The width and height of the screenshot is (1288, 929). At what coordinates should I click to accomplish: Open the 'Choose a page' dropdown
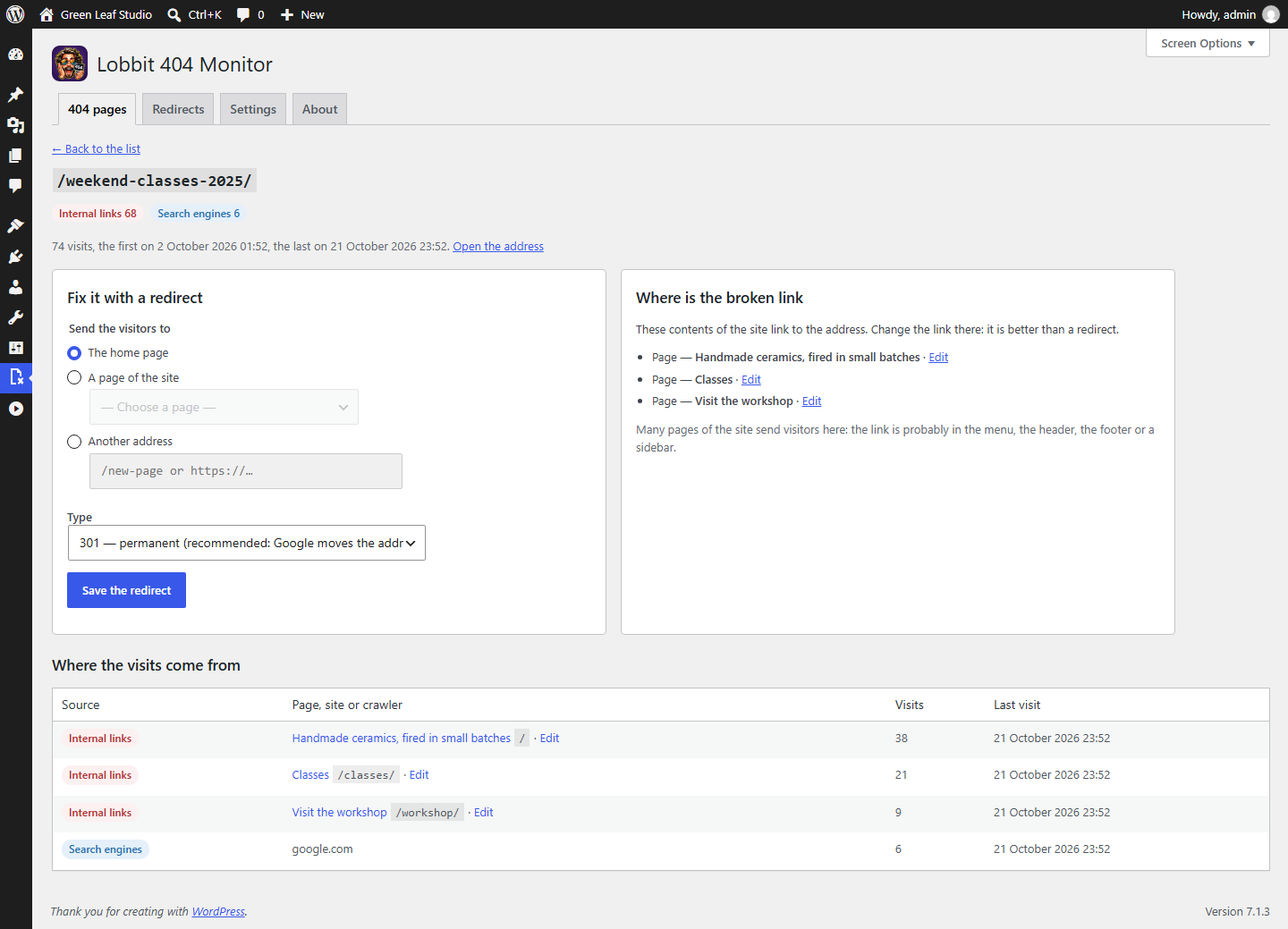tap(224, 407)
